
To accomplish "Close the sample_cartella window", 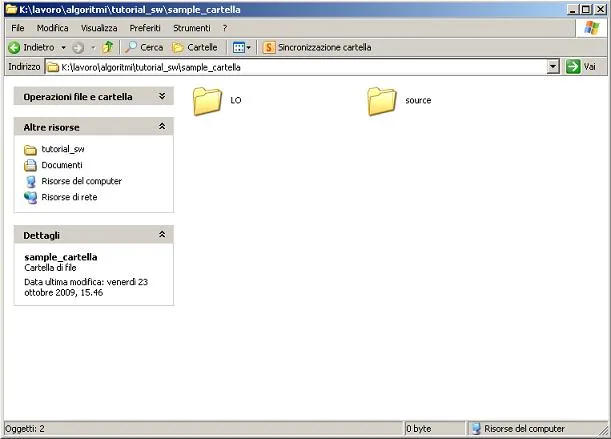I will [600, 9].
